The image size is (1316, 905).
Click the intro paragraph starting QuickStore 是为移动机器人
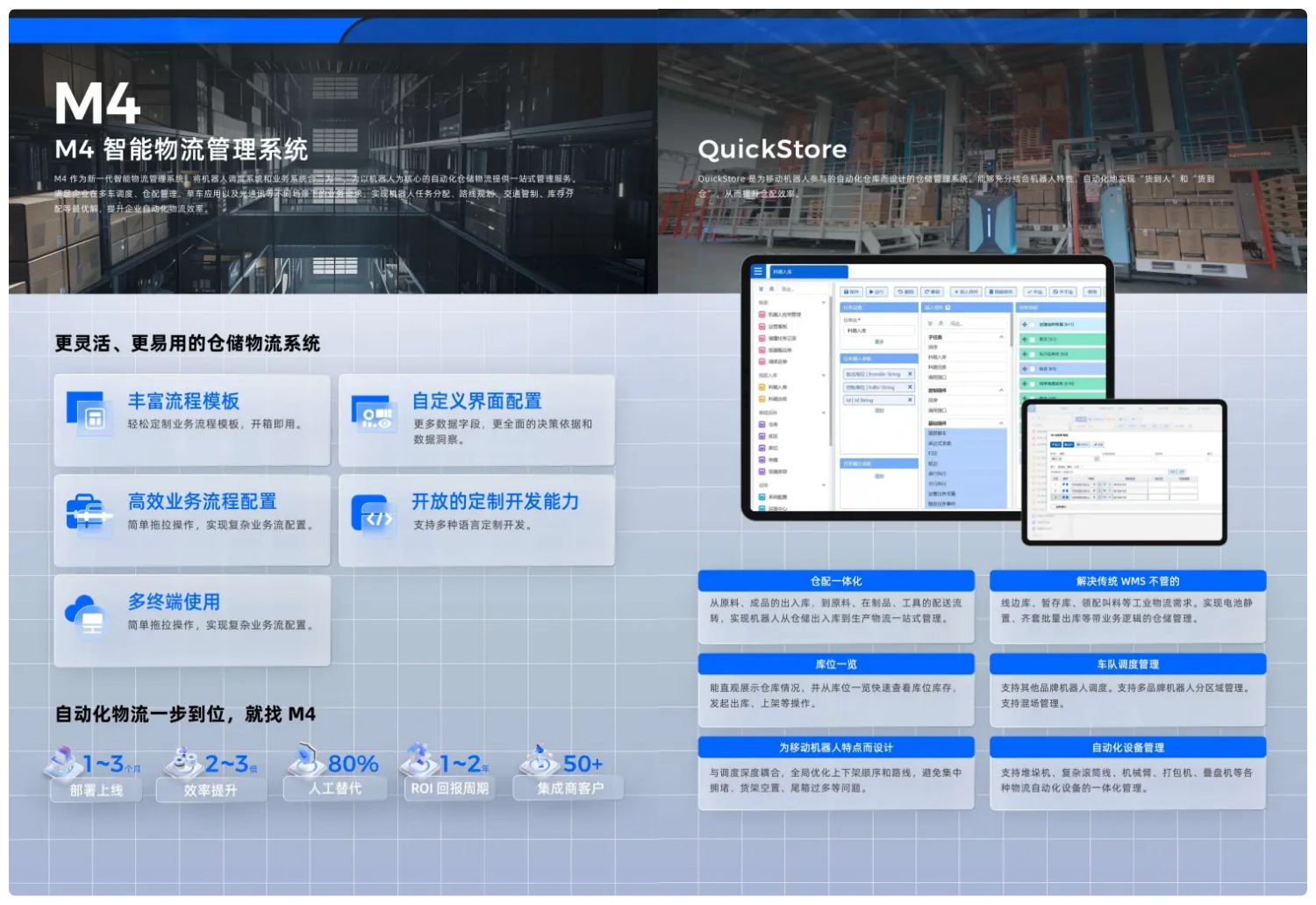click(x=956, y=186)
